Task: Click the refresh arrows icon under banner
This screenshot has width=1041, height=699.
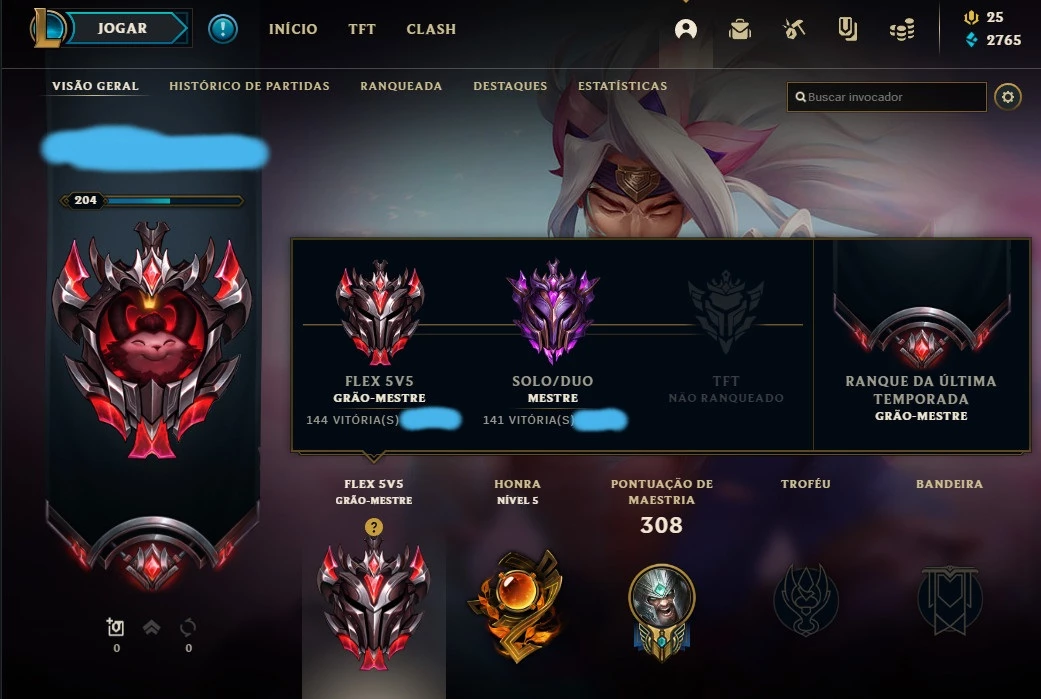Action: 188,627
